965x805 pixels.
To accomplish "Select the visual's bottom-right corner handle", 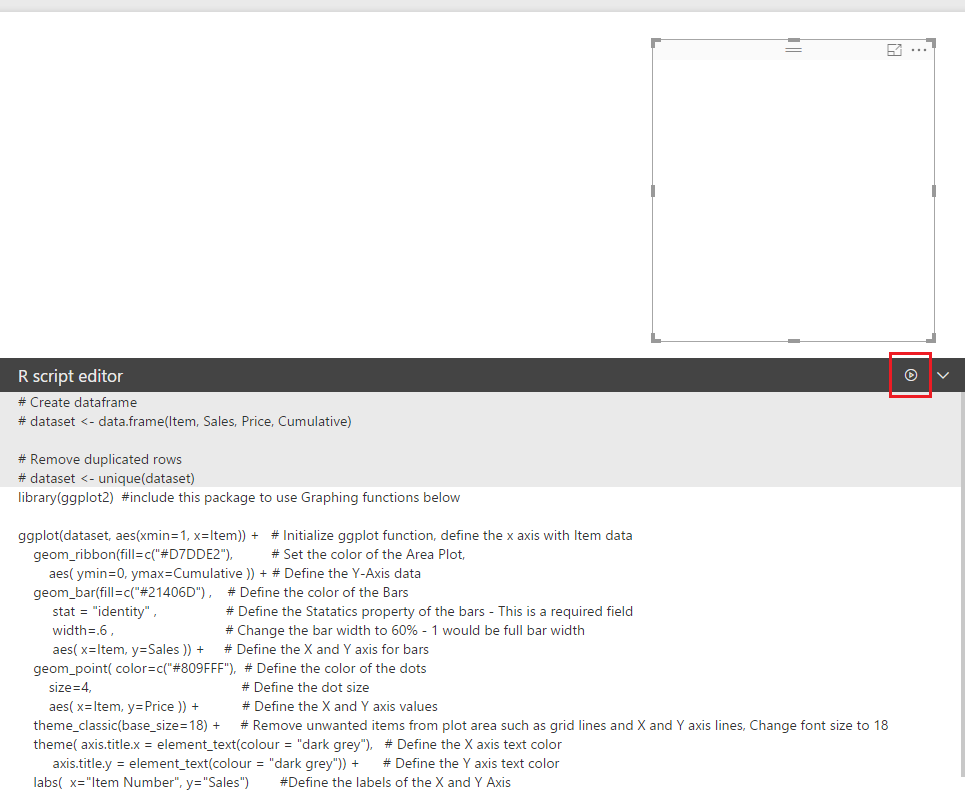I will (x=932, y=338).
